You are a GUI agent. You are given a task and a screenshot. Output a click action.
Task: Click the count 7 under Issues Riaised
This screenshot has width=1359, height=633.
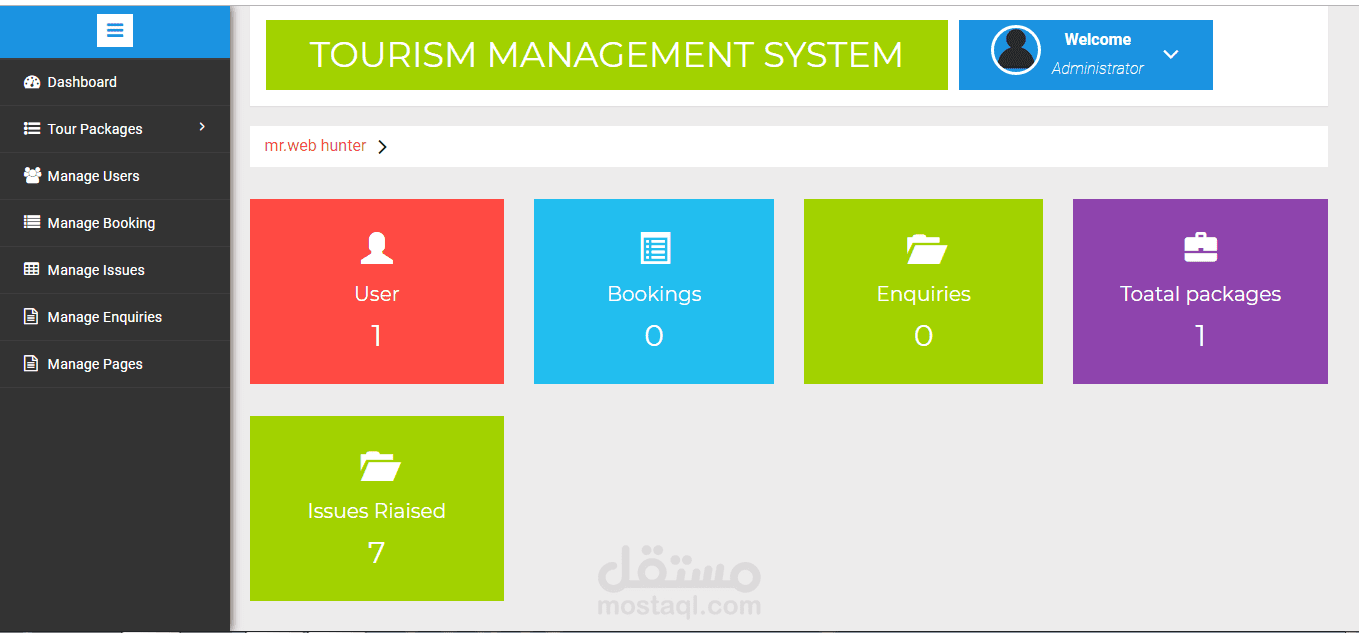pyautogui.click(x=376, y=553)
